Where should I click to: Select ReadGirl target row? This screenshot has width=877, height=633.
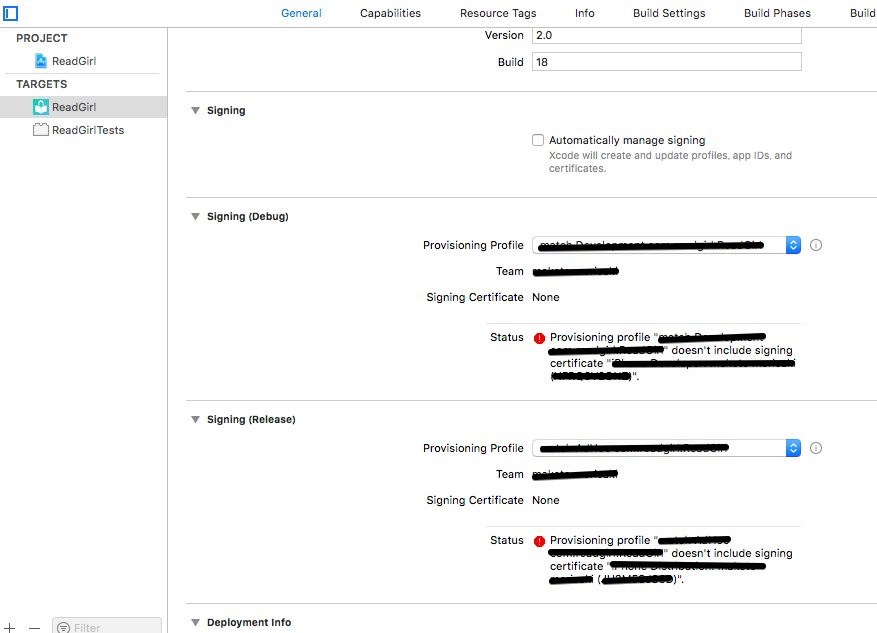point(83,107)
